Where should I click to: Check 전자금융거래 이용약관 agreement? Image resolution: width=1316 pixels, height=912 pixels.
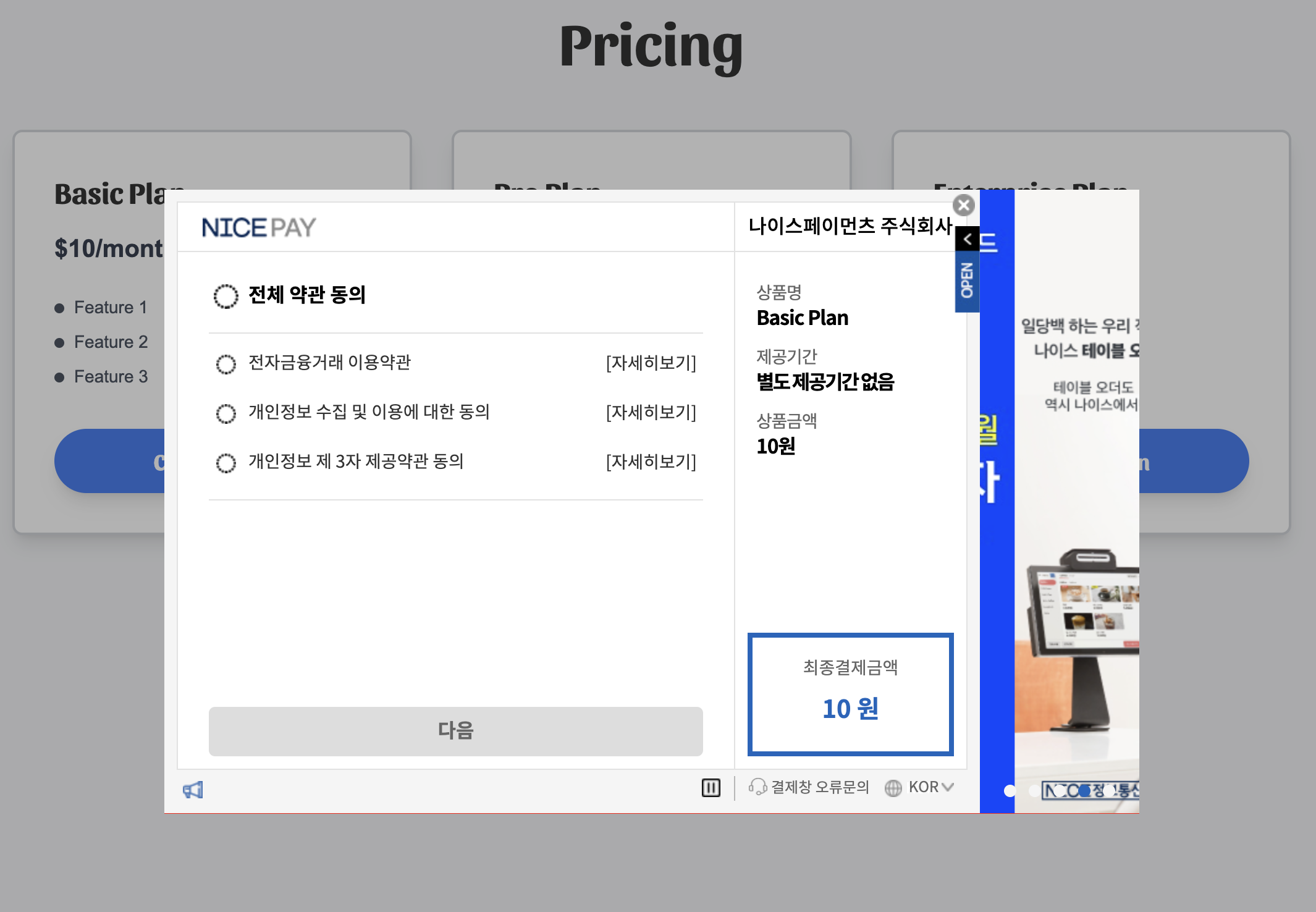[x=226, y=364]
